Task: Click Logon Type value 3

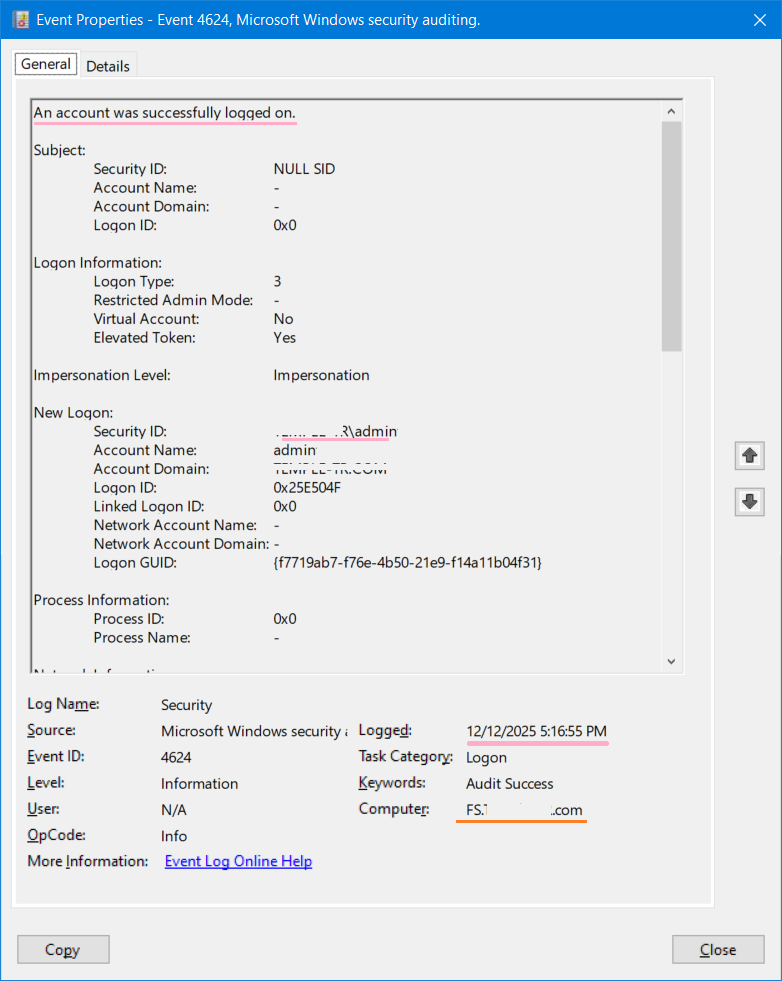Action: point(277,282)
